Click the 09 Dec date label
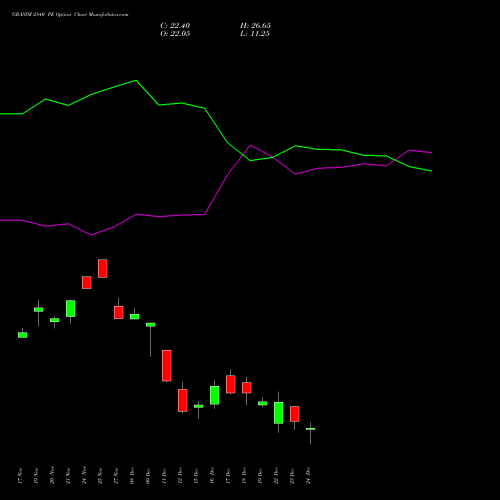 pos(148,476)
